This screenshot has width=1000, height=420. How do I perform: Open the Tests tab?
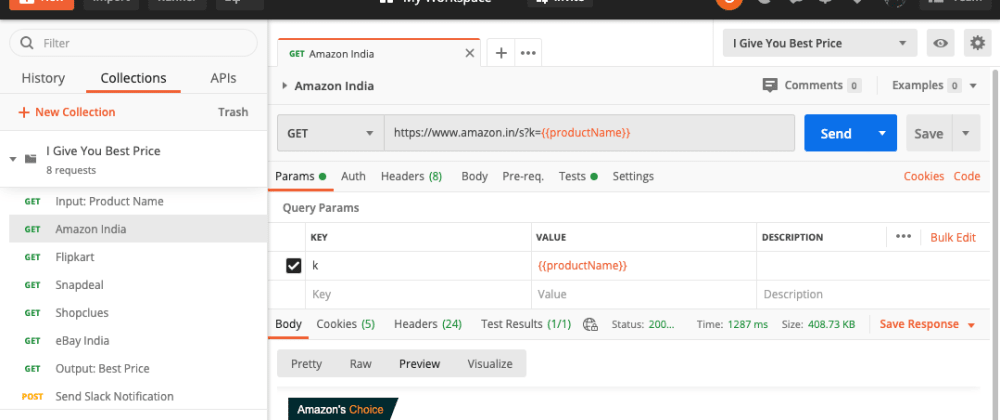pyautogui.click(x=572, y=177)
